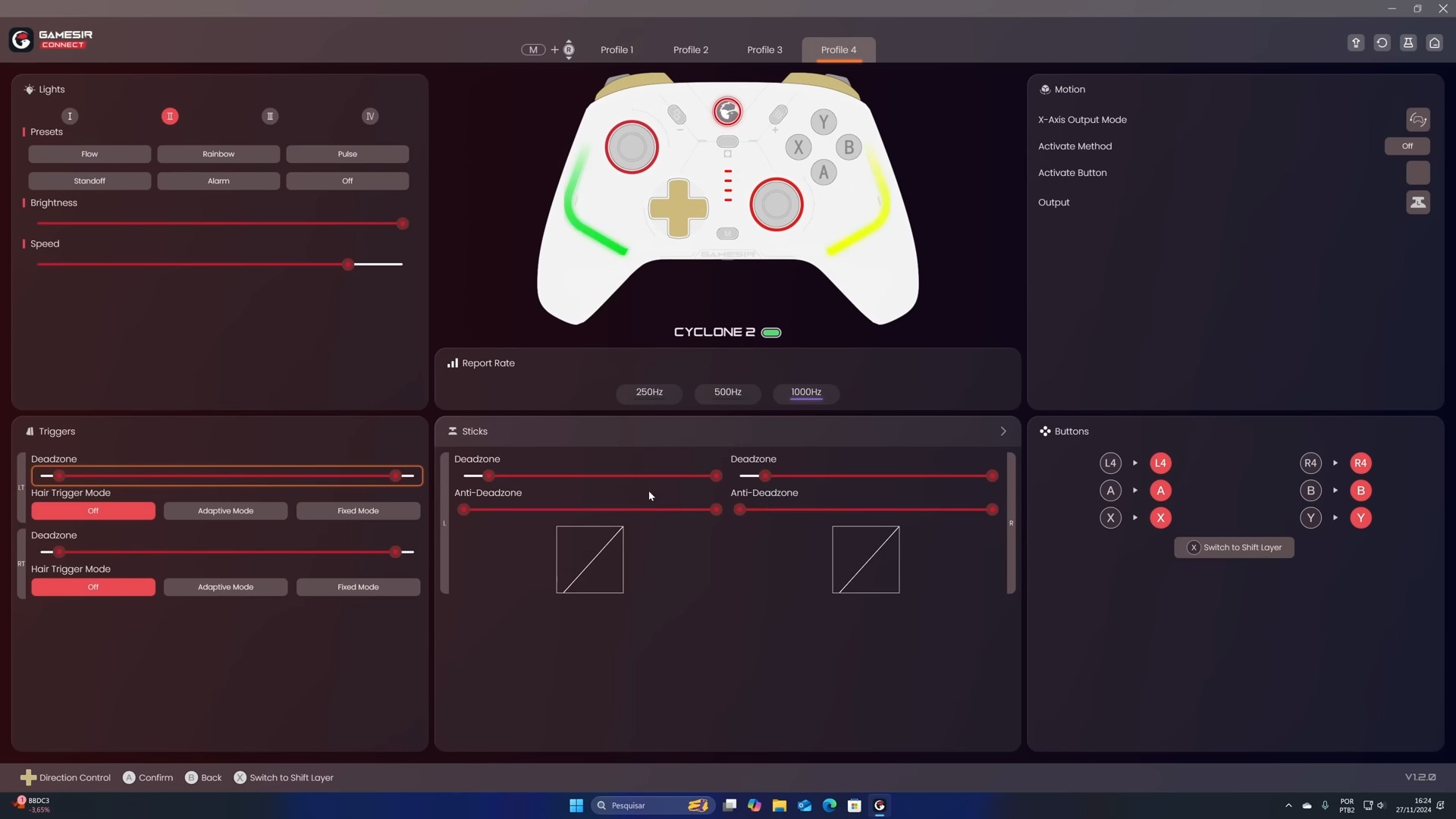
Task: Apply the Alarm light preset
Action: [218, 181]
